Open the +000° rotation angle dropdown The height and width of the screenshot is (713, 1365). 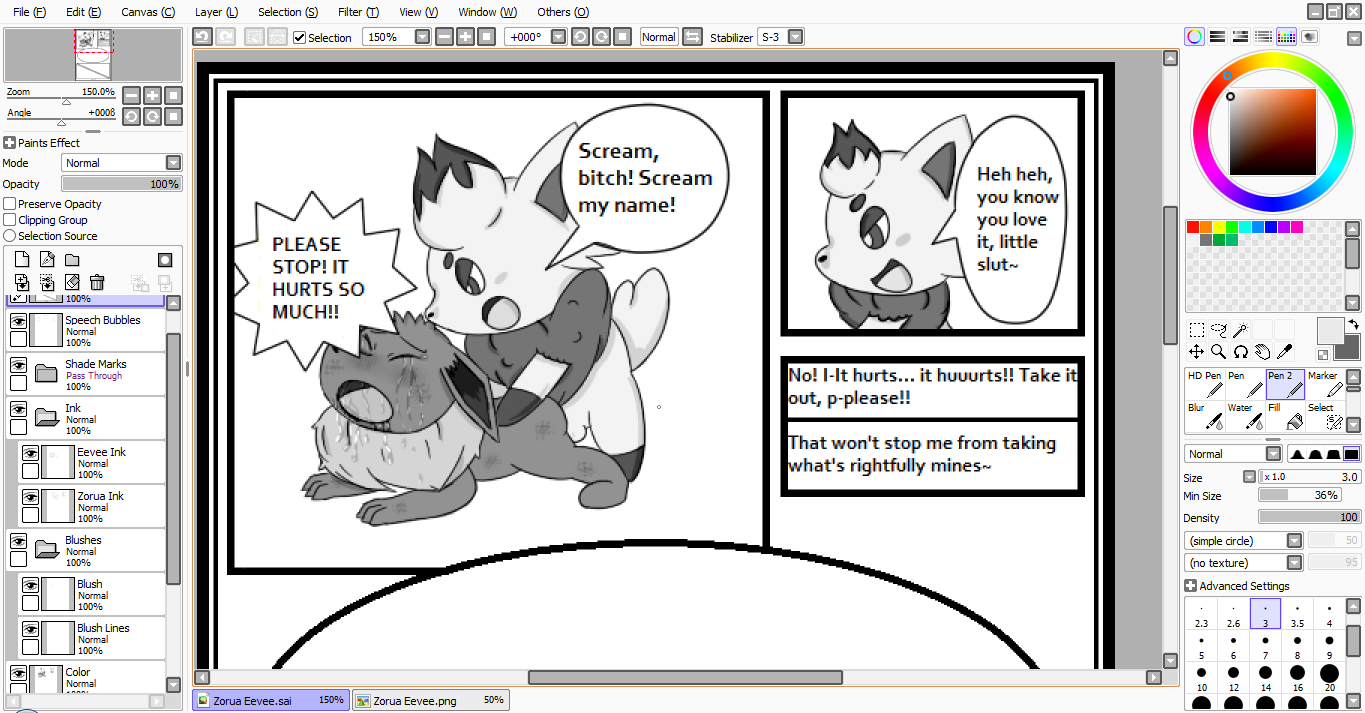click(x=558, y=37)
